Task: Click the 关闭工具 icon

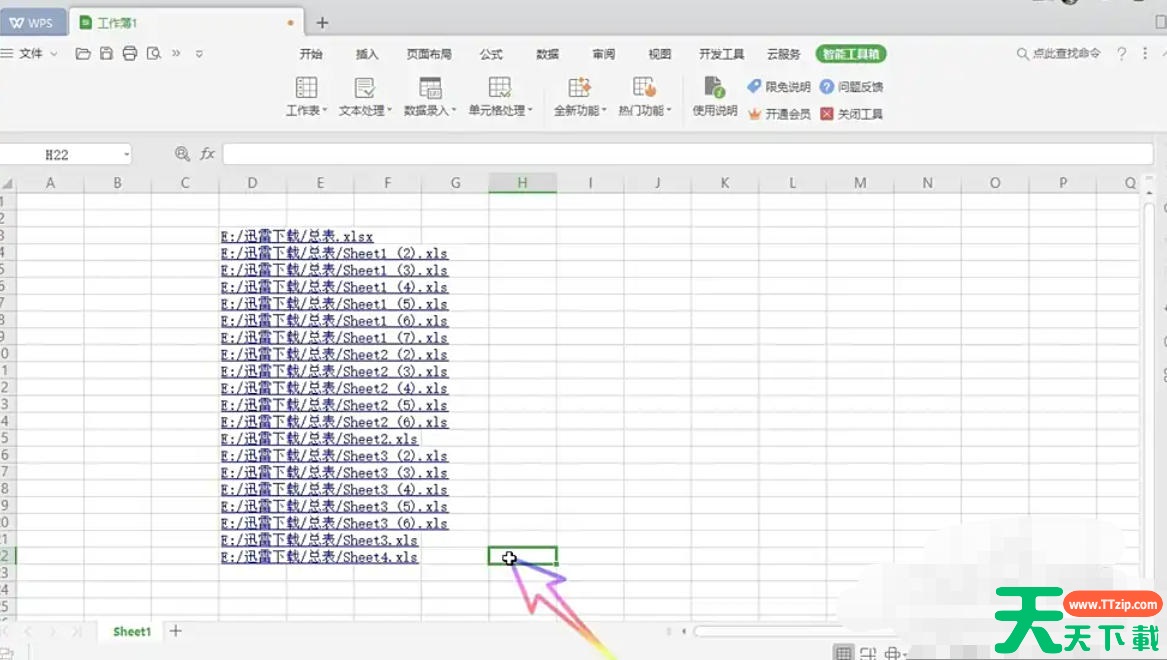Action: [x=828, y=113]
